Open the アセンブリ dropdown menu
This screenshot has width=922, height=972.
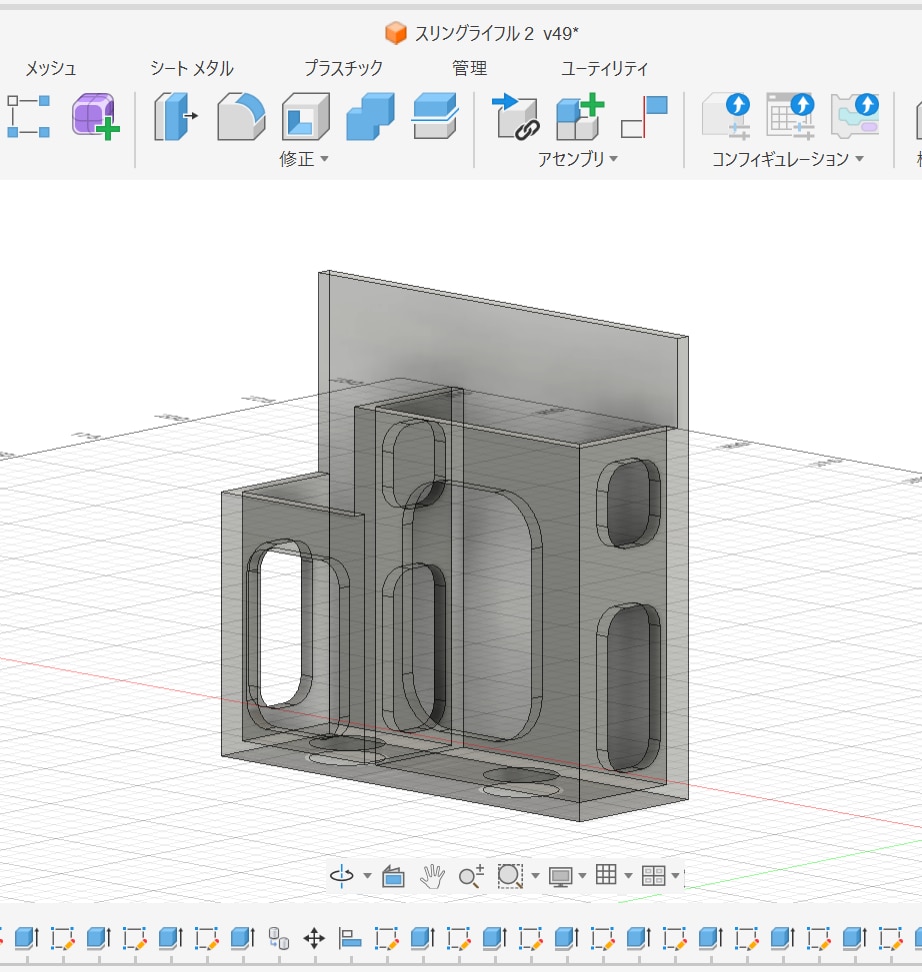(x=577, y=159)
